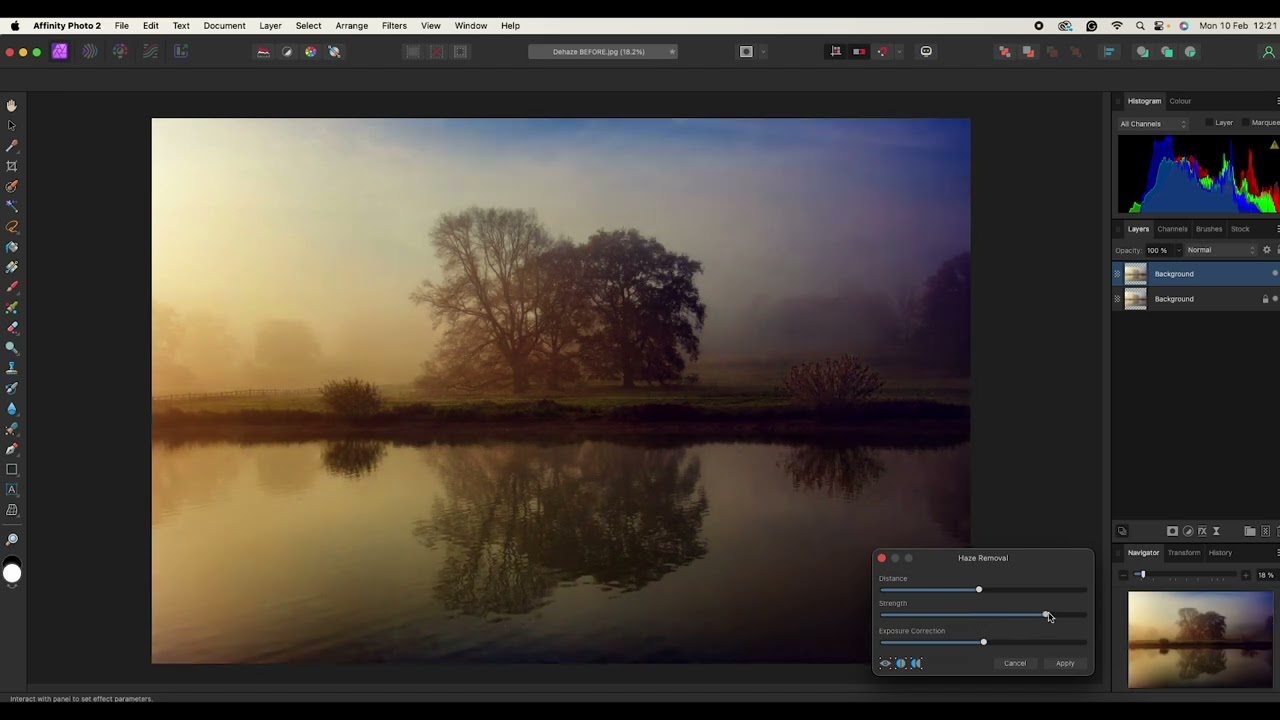Click Cancel in Haze Removal dialog
1280x720 pixels.
click(x=1015, y=663)
